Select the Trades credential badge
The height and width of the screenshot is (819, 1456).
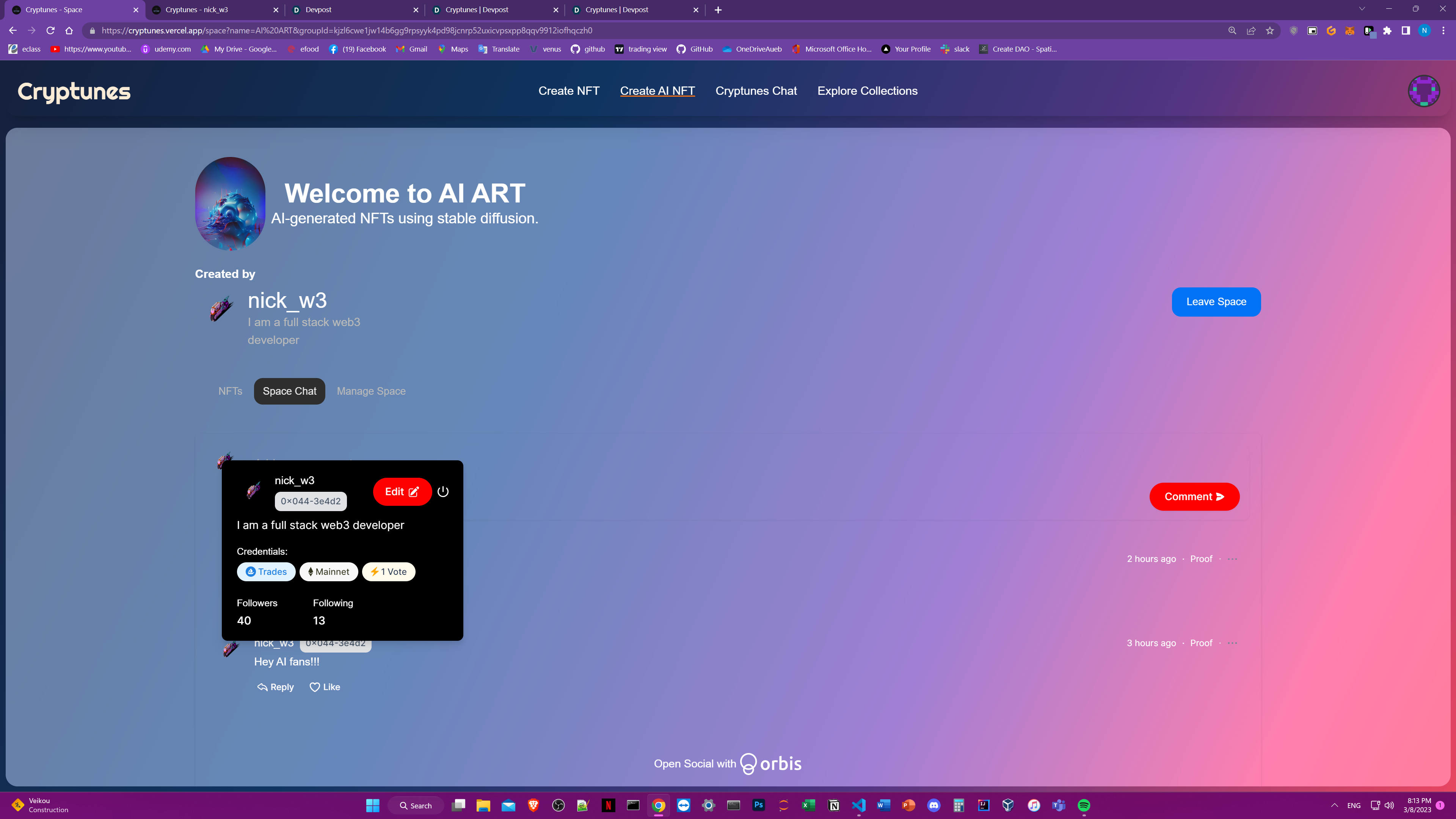point(266,571)
